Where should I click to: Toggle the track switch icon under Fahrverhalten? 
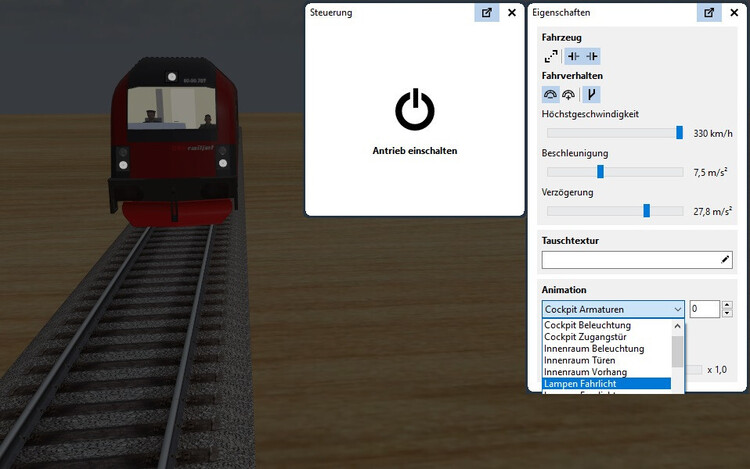[x=591, y=95]
